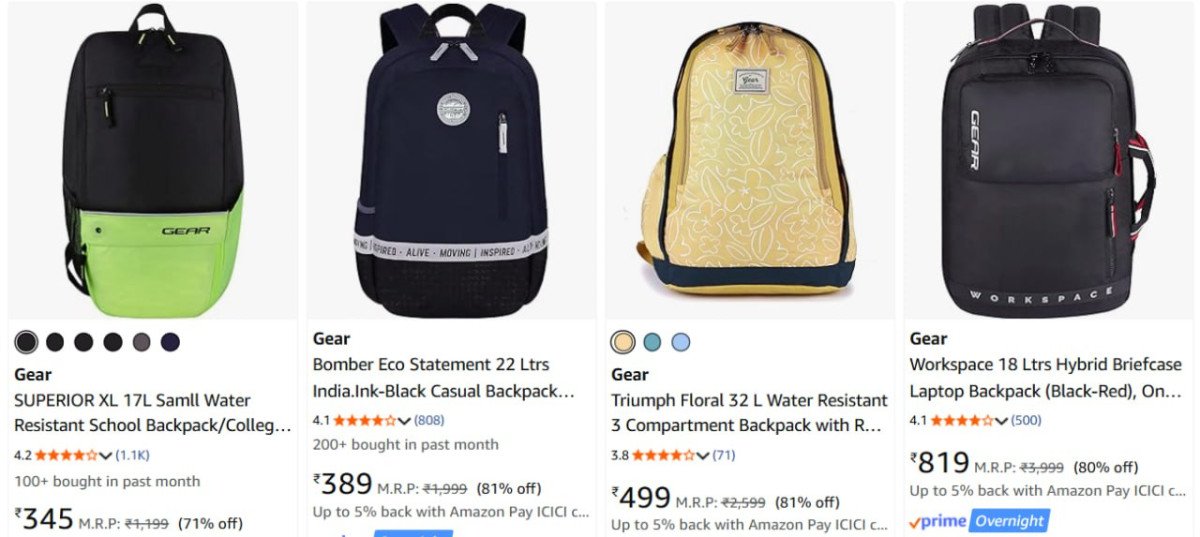Select the grey color swatch under SUPERIOR XL
1200x537 pixels.
tap(141, 342)
